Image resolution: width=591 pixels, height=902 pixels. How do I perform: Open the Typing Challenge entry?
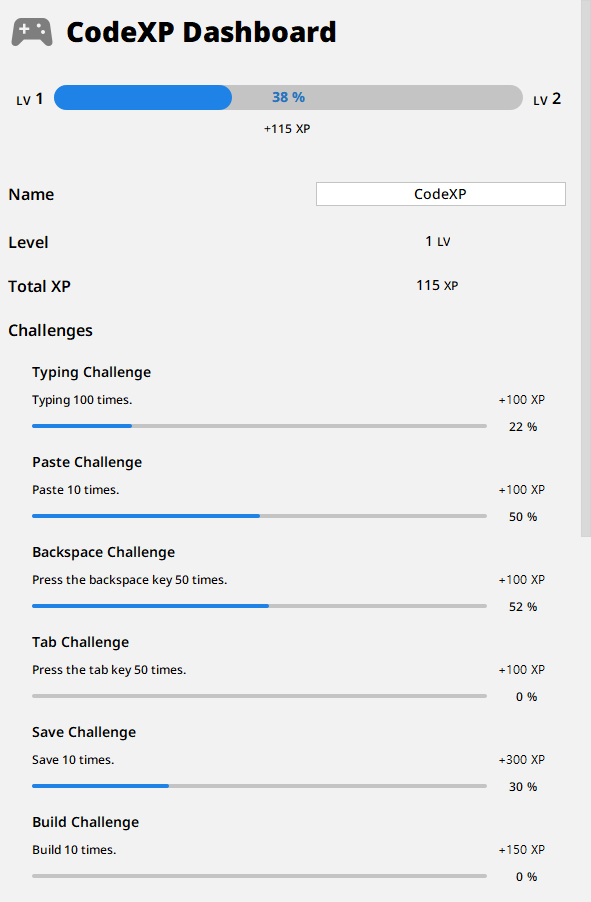91,372
